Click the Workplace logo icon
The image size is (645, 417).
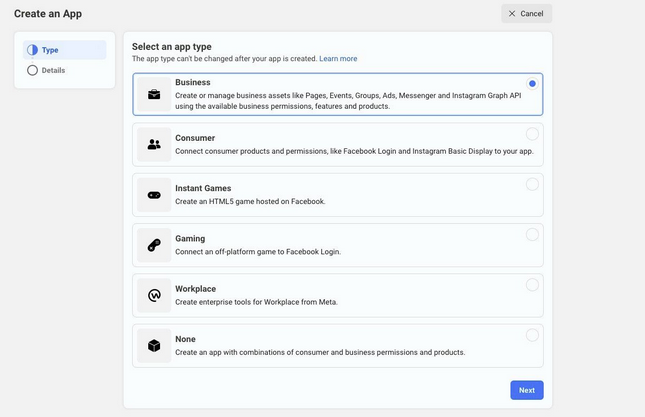(x=154, y=295)
